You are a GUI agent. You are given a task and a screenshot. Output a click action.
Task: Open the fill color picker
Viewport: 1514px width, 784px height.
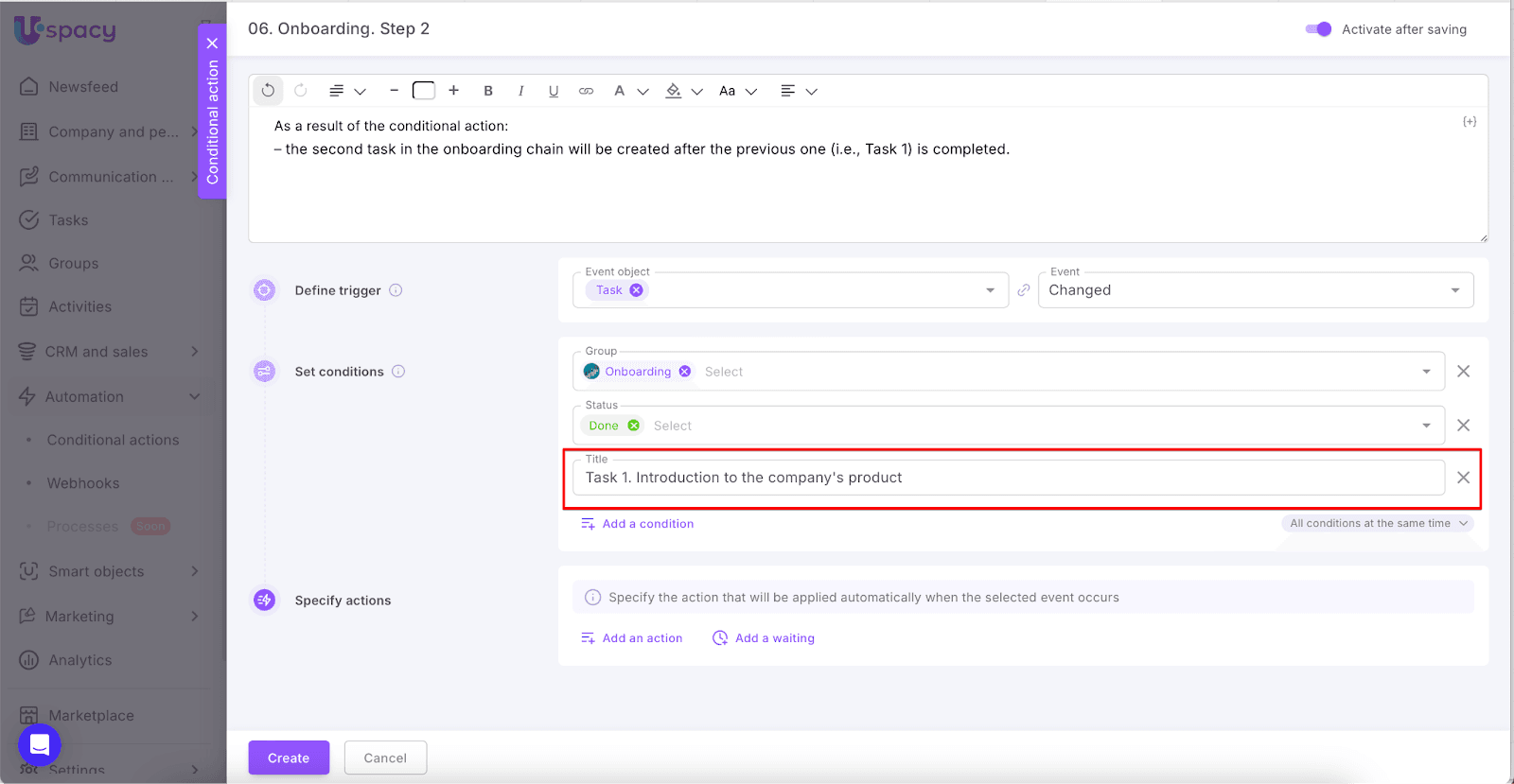674,91
